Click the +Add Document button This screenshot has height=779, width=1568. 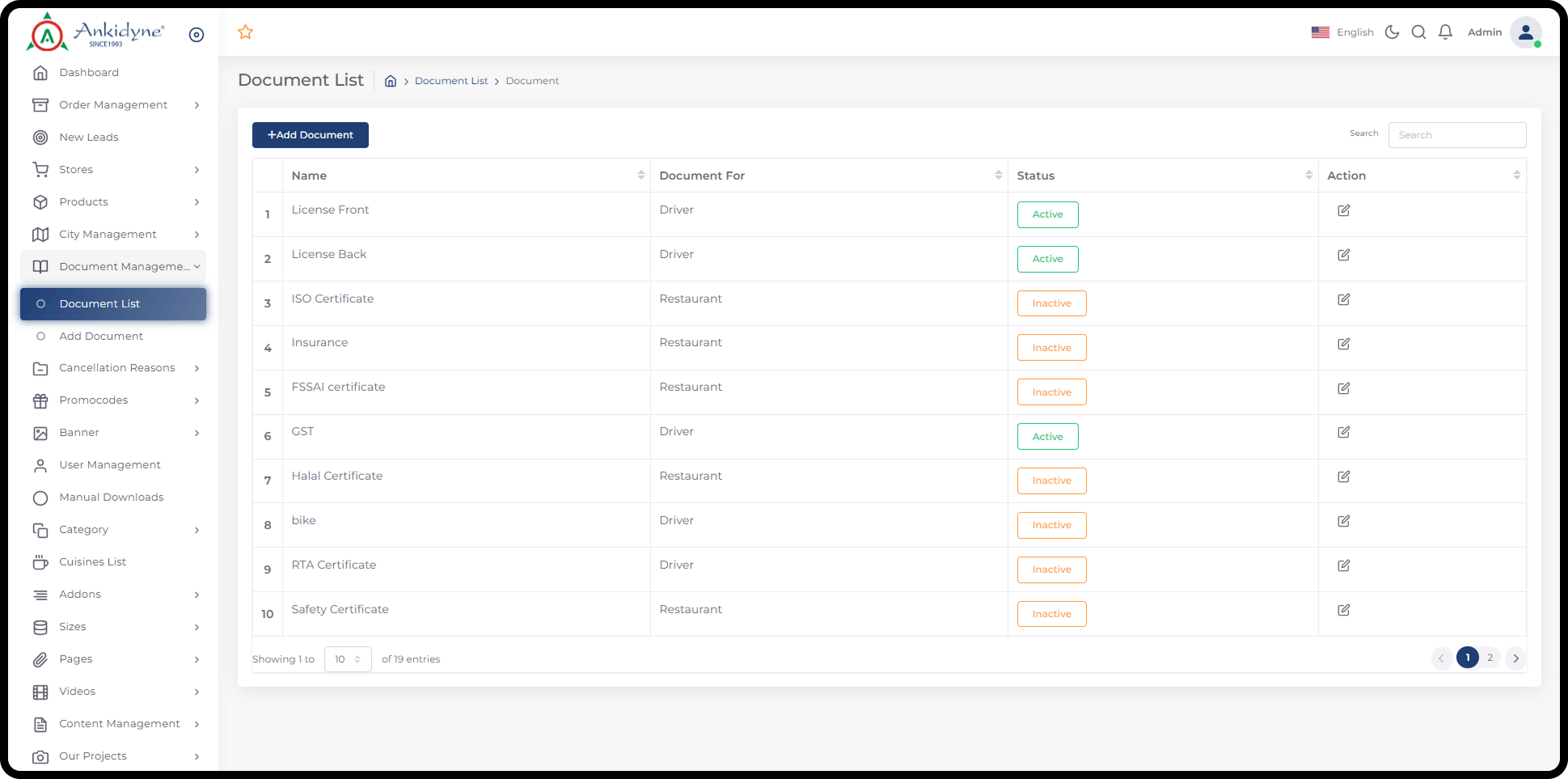[x=311, y=135]
